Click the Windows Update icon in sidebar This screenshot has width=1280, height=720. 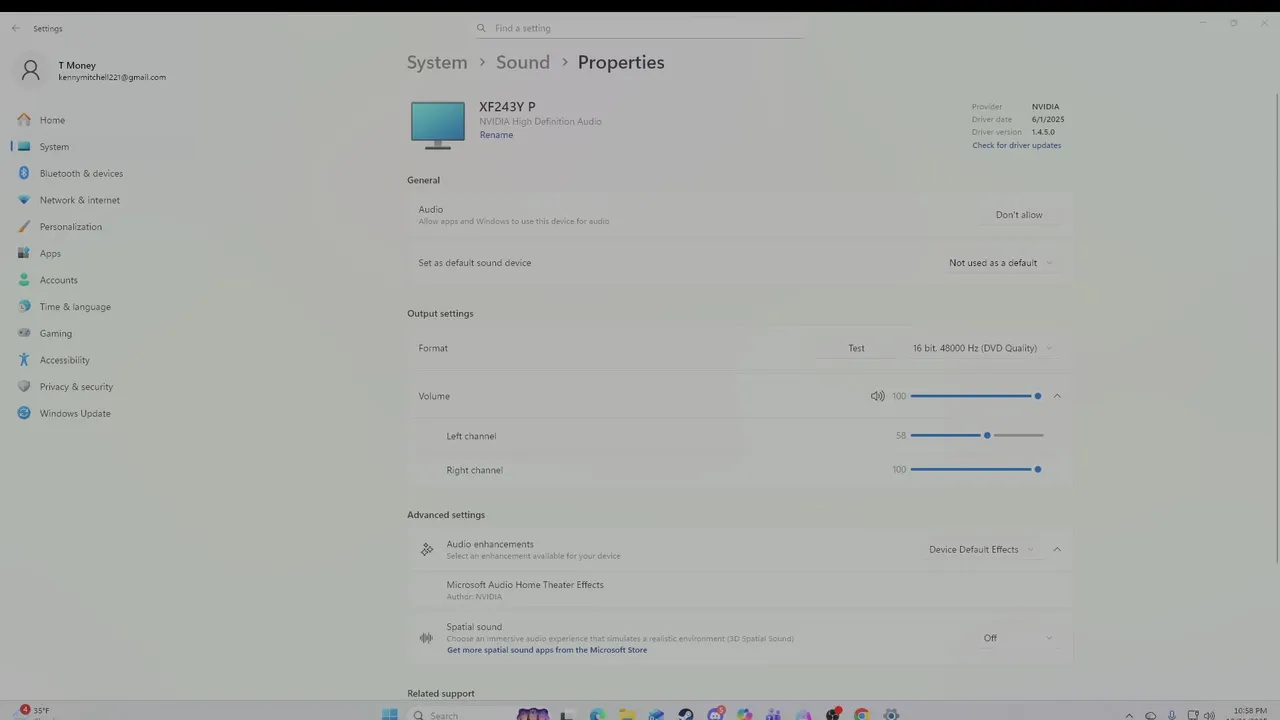24,413
